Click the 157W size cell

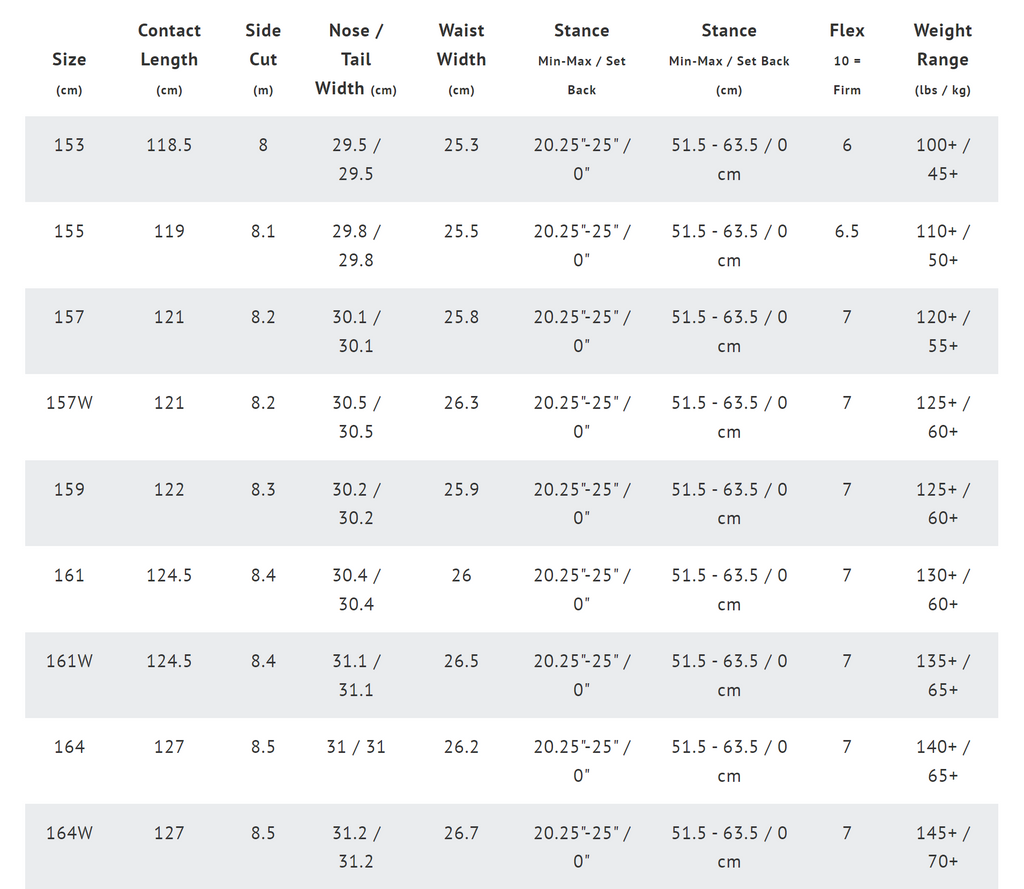coord(69,403)
